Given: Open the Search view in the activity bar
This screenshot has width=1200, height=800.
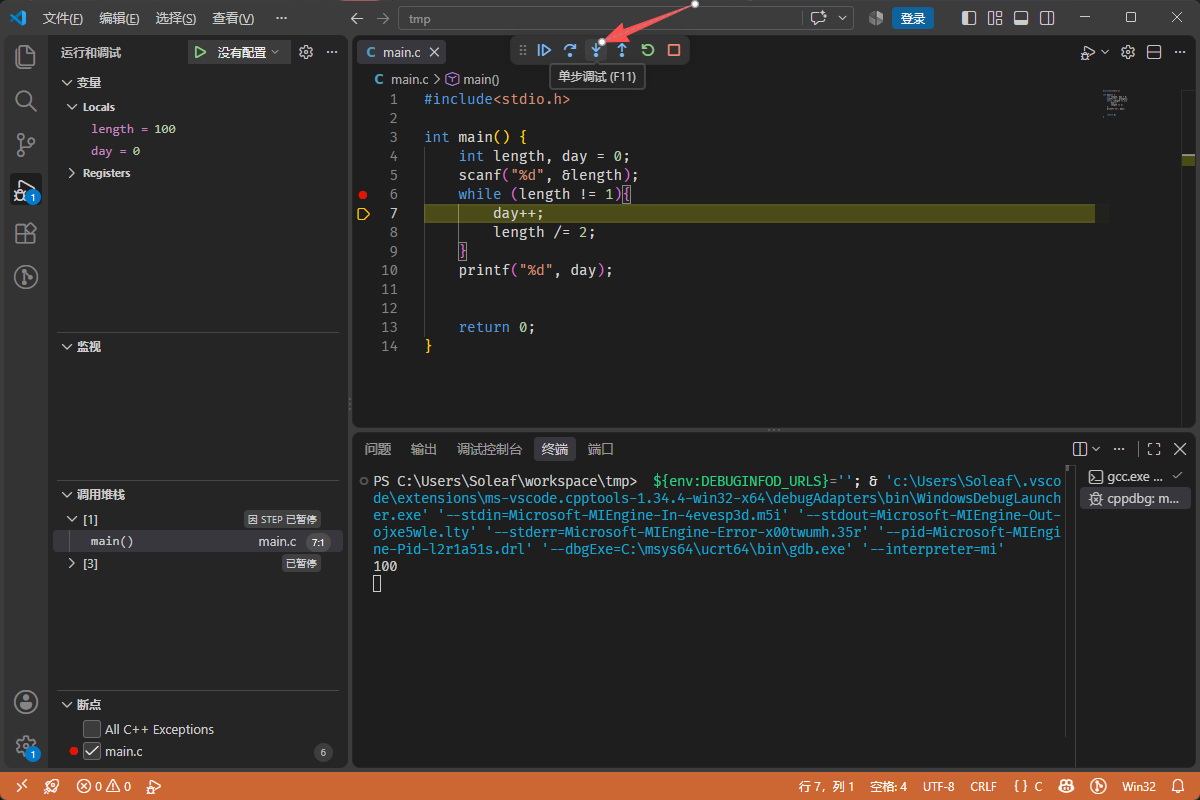Looking at the screenshot, I should [x=26, y=101].
